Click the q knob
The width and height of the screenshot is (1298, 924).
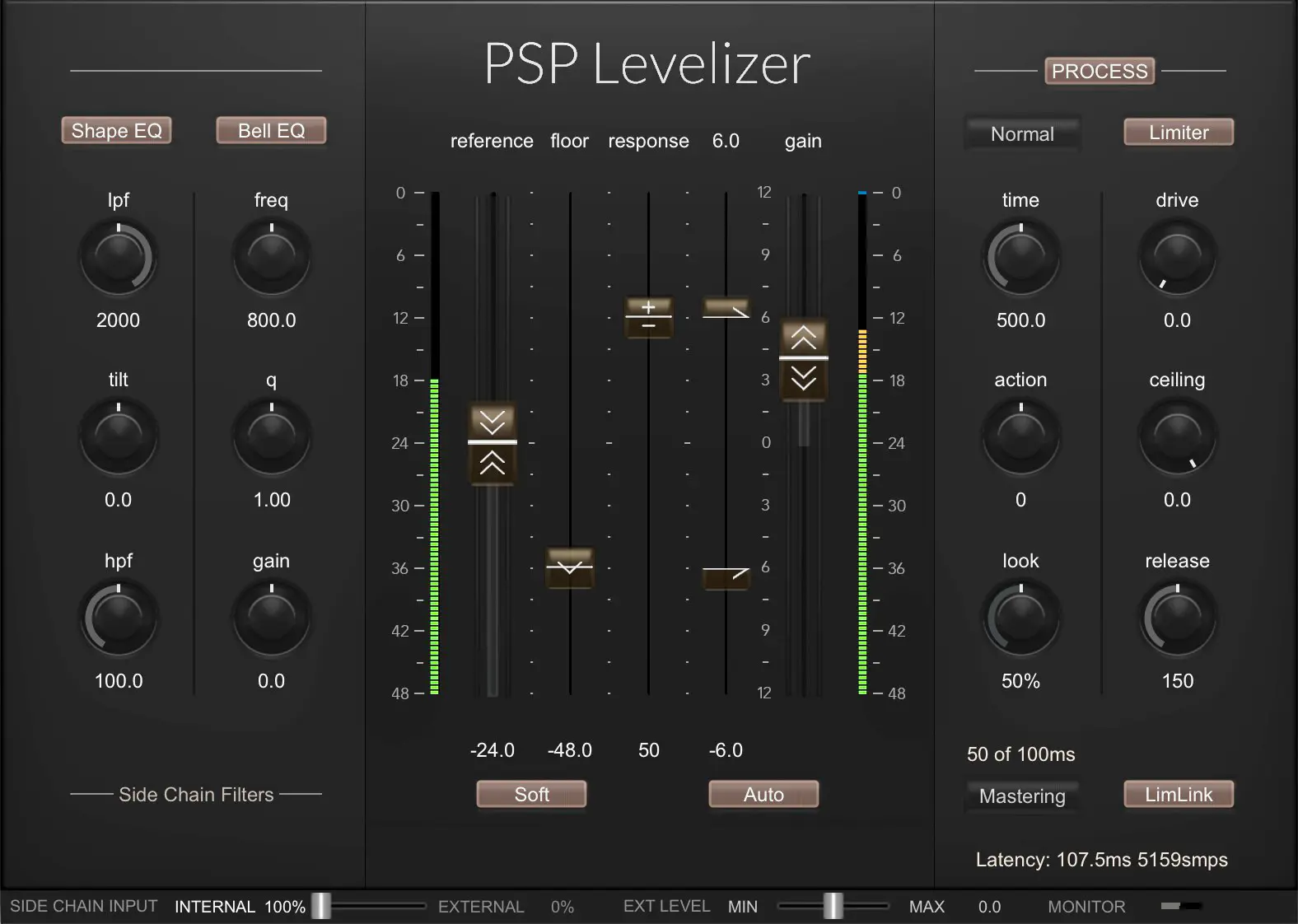272,438
